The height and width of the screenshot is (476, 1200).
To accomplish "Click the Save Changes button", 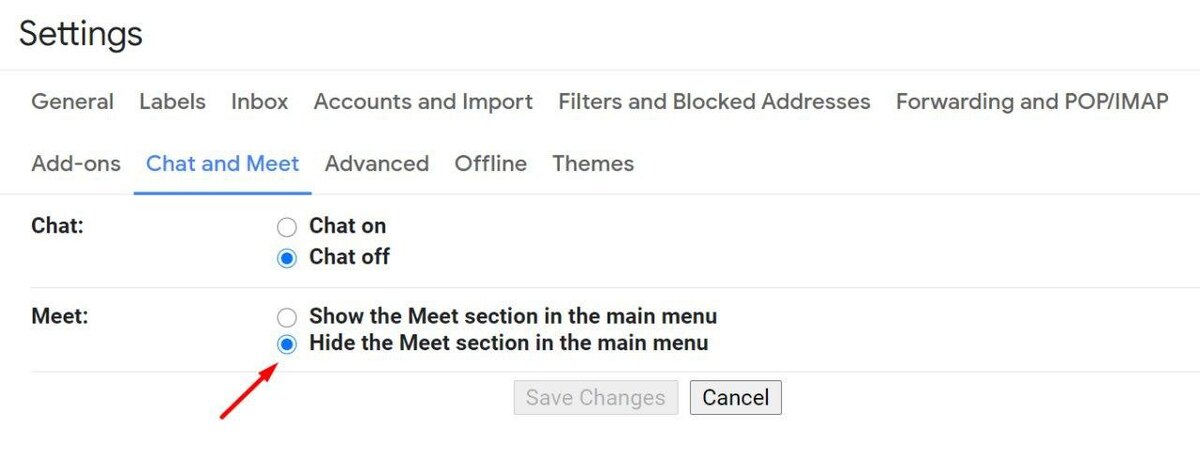I will pyautogui.click(x=596, y=397).
